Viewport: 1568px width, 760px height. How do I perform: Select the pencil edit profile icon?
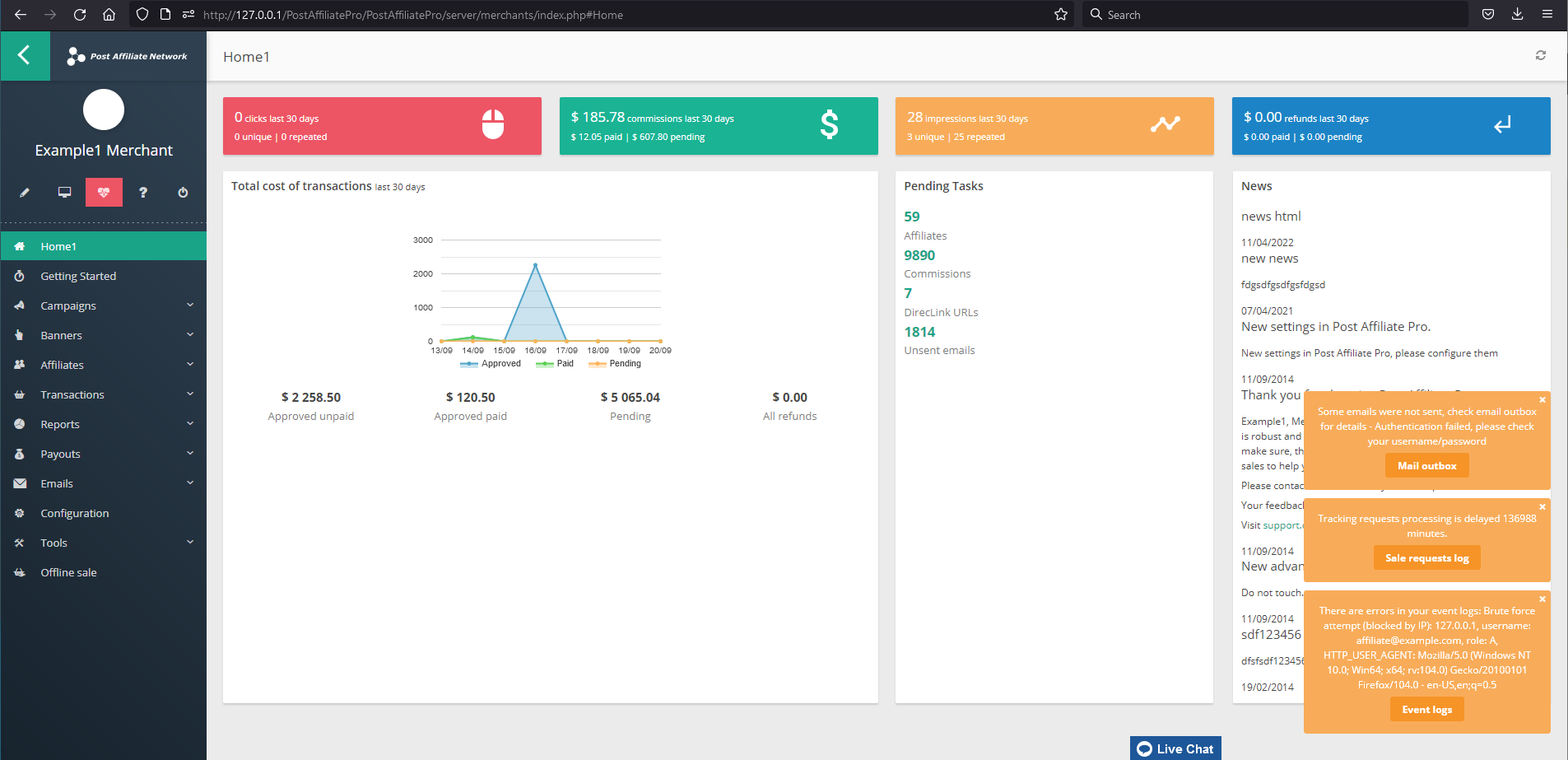click(x=25, y=192)
